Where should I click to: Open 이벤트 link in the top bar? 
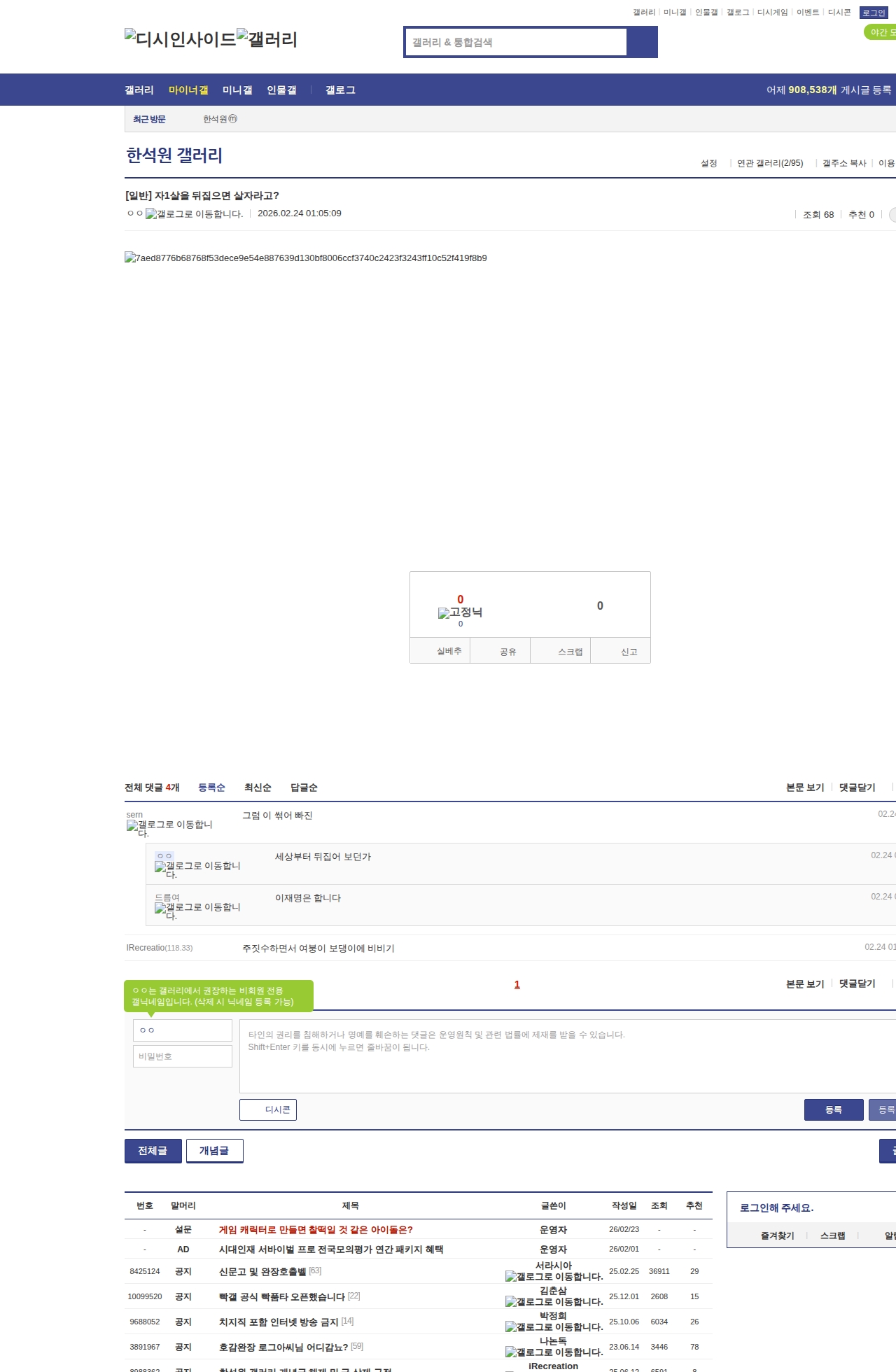[808, 13]
